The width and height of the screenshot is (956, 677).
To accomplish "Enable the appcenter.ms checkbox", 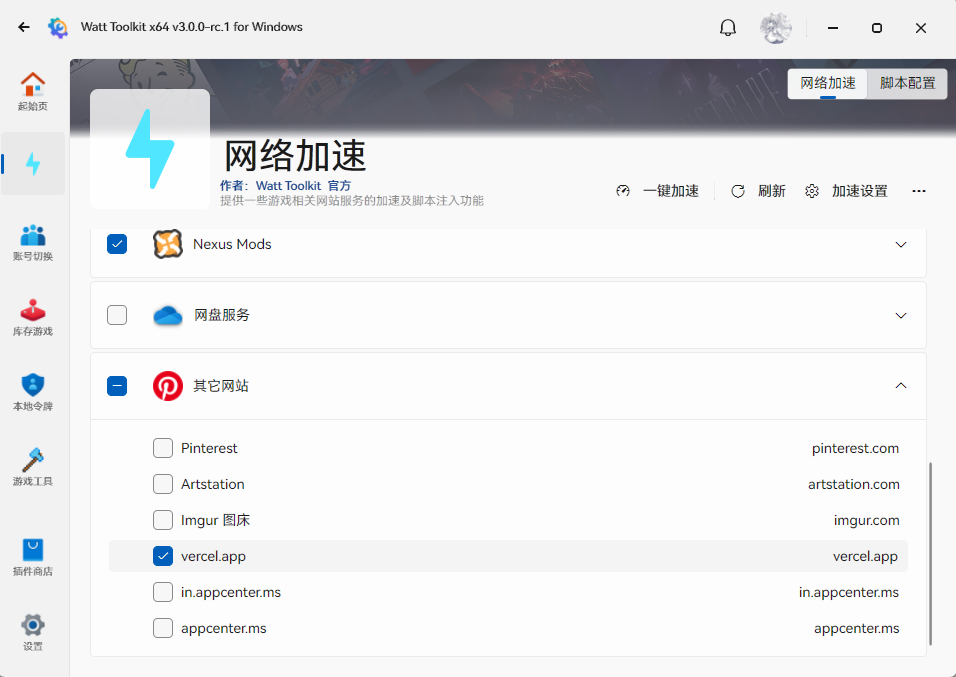I will (x=163, y=628).
